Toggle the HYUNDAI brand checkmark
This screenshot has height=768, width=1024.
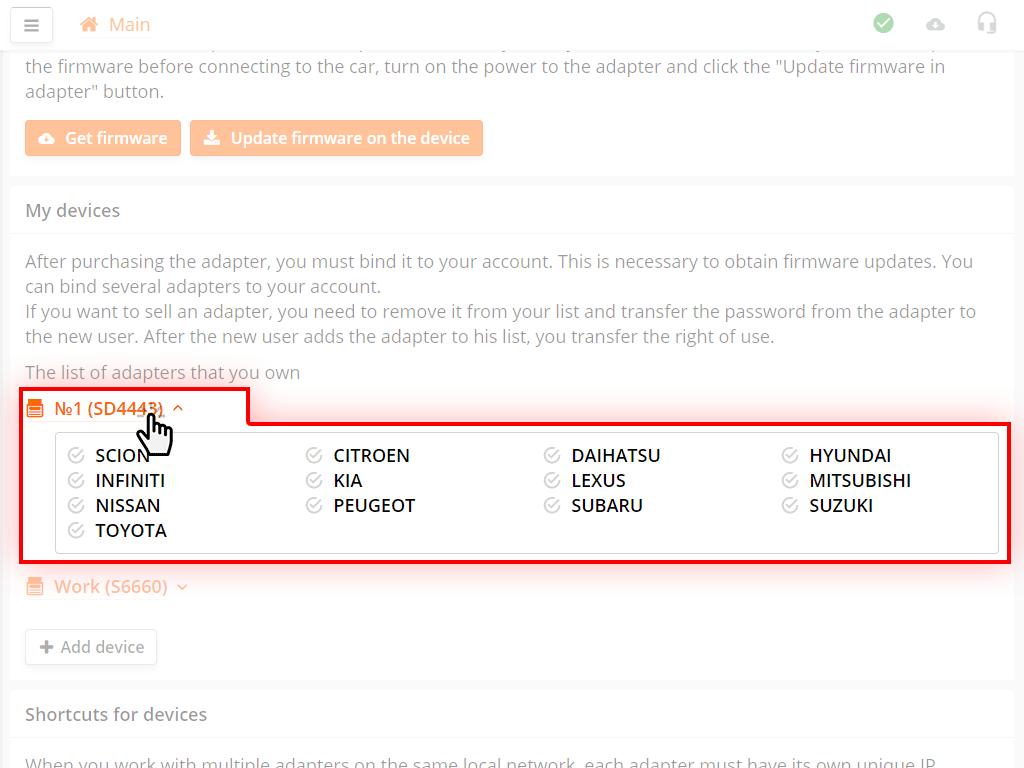tap(789, 456)
